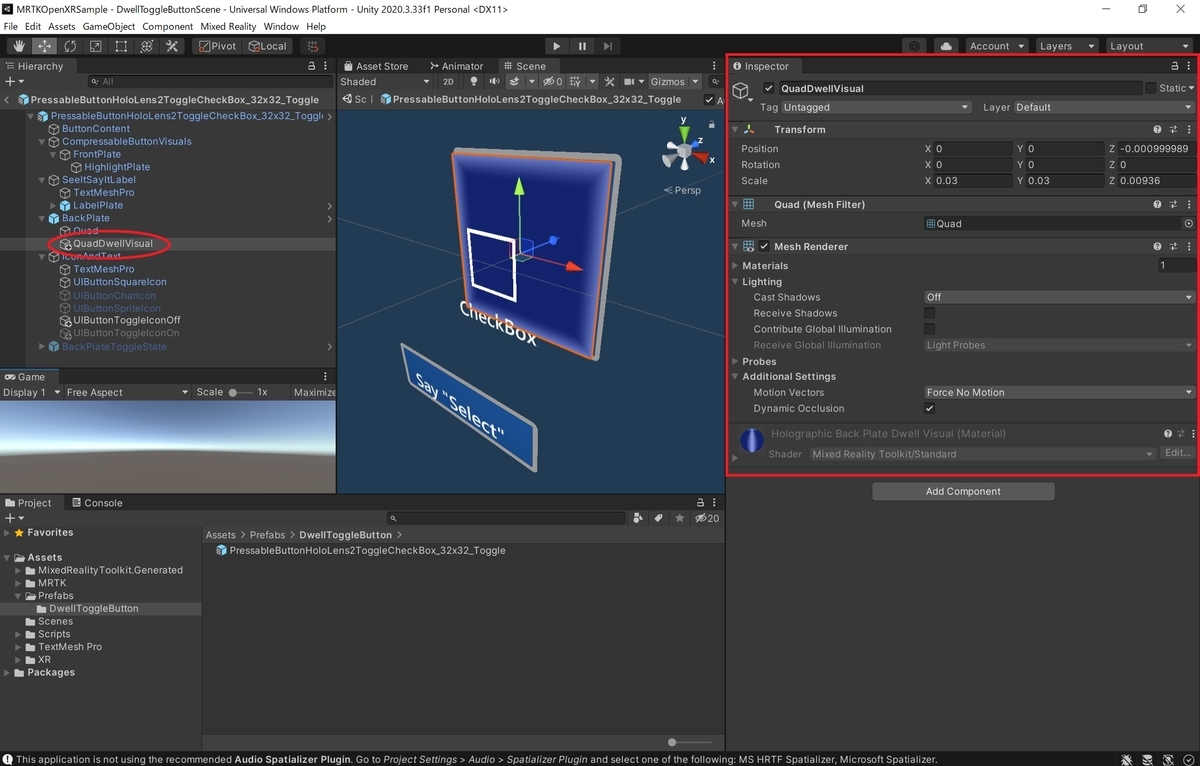The width and height of the screenshot is (1200, 766).
Task: Click the shader Edit button
Action: pos(1177,453)
